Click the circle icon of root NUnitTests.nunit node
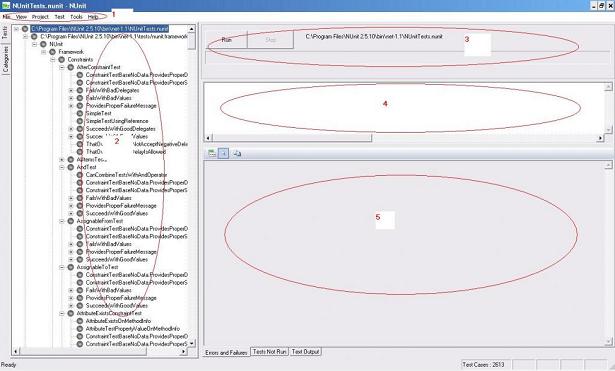Screen dimensions: 615x371 (25, 29)
